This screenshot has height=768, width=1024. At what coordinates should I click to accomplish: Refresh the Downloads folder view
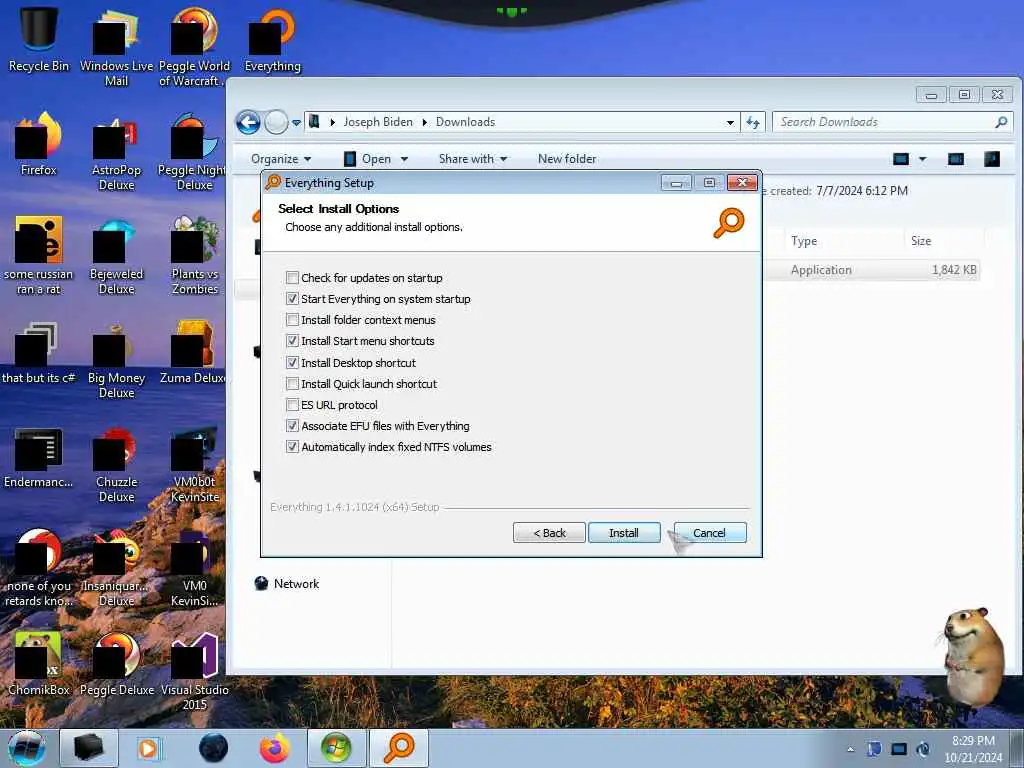[x=753, y=122]
